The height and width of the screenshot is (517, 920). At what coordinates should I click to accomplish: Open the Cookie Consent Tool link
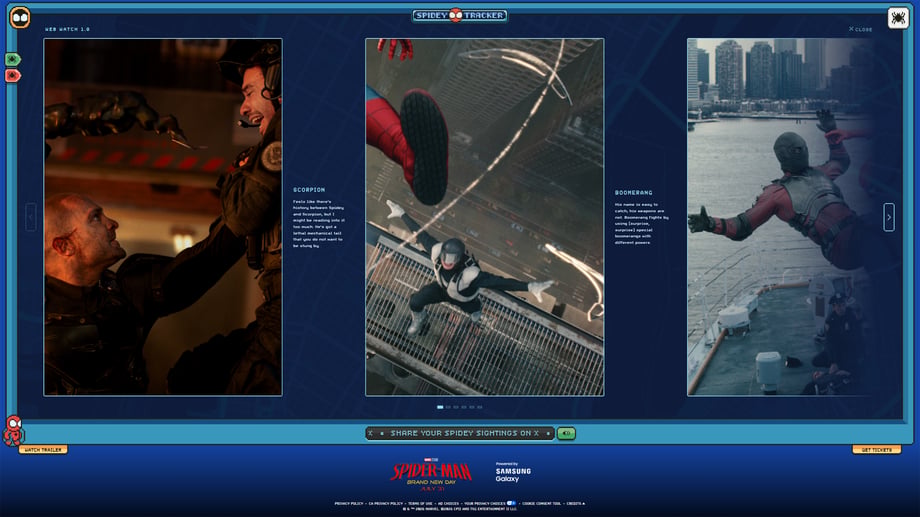542,504
